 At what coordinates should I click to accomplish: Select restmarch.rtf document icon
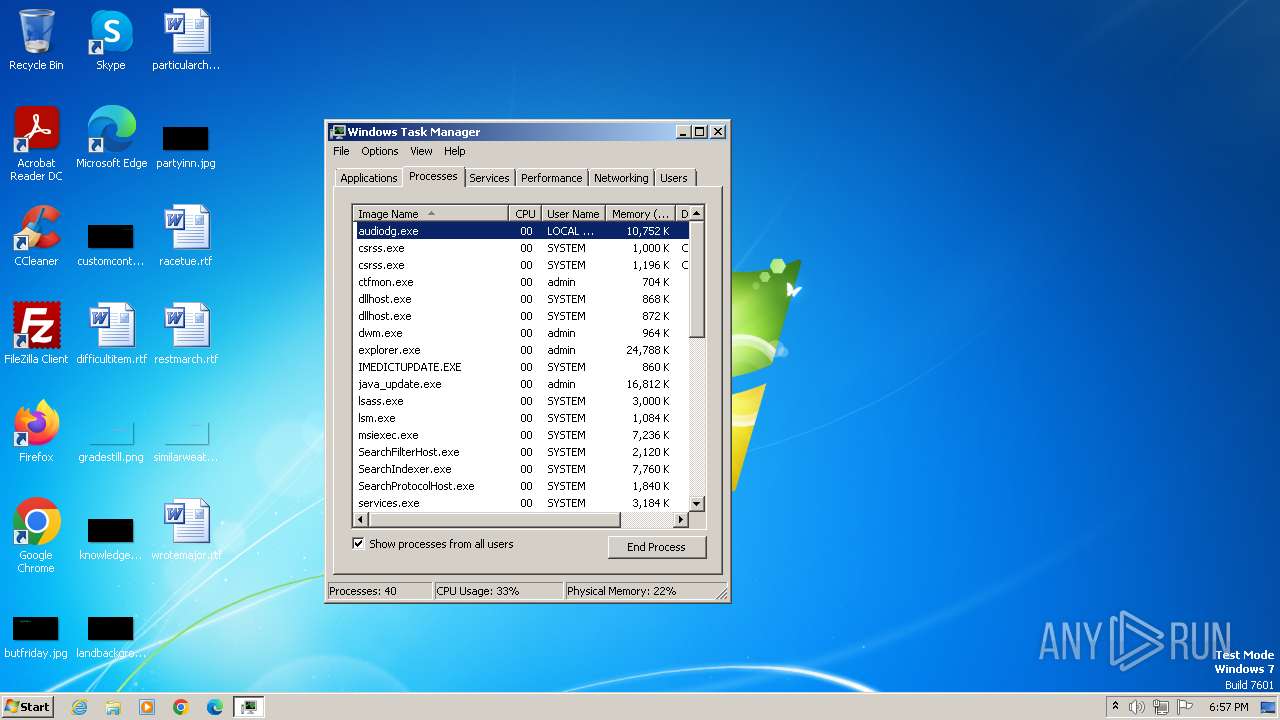[x=186, y=333]
